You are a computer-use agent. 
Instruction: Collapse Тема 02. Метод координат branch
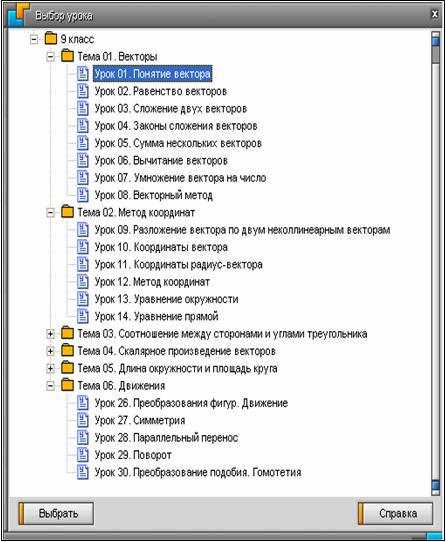(50, 212)
